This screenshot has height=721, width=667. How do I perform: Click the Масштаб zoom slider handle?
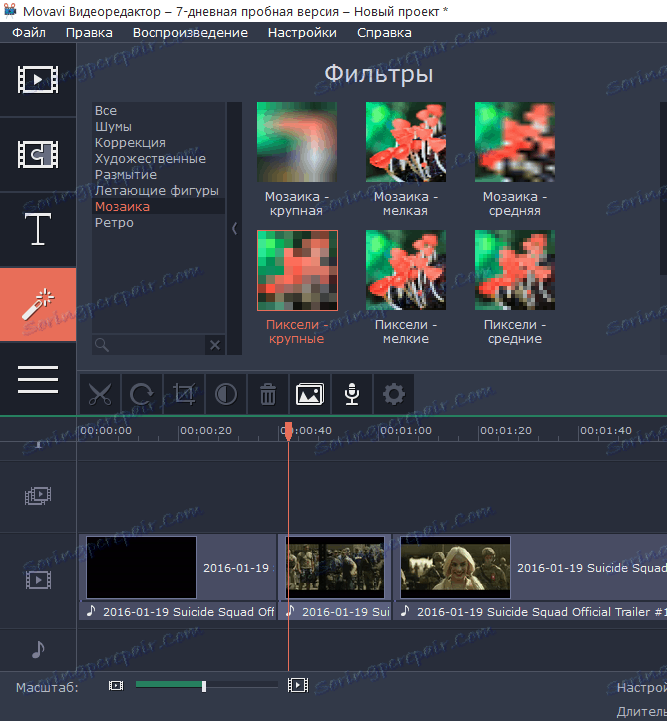(204, 686)
